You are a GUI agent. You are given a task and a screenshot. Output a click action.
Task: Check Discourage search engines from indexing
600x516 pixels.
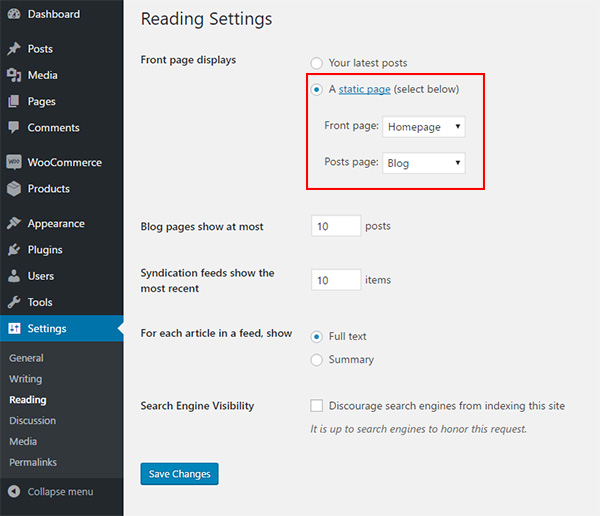pyautogui.click(x=316, y=406)
